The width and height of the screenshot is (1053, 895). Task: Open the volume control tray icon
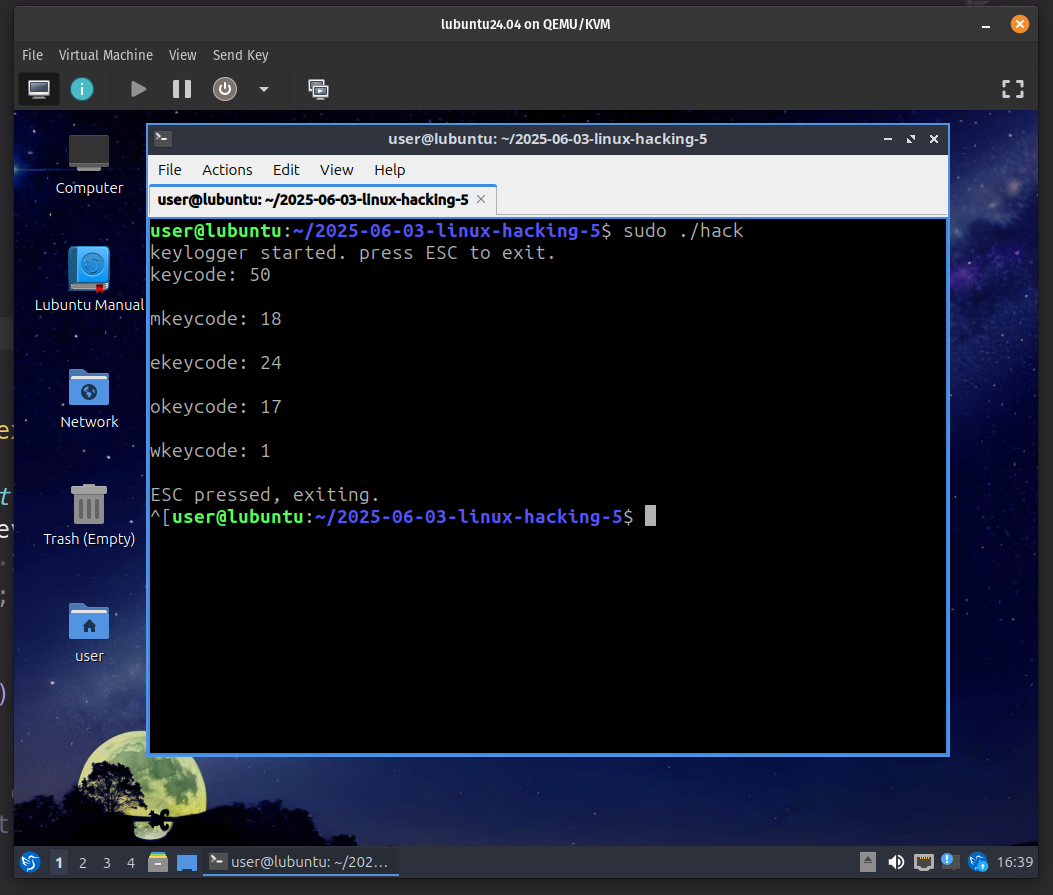(x=896, y=861)
